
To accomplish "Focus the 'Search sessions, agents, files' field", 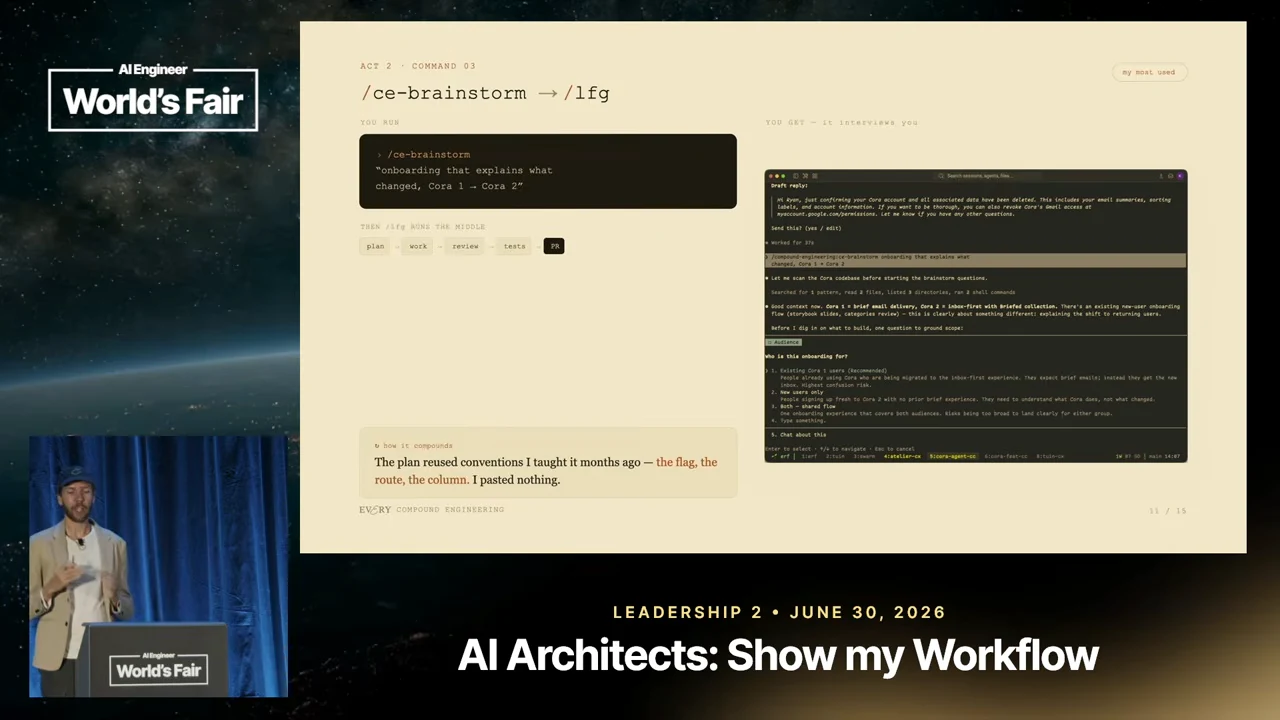I will tap(987, 175).
